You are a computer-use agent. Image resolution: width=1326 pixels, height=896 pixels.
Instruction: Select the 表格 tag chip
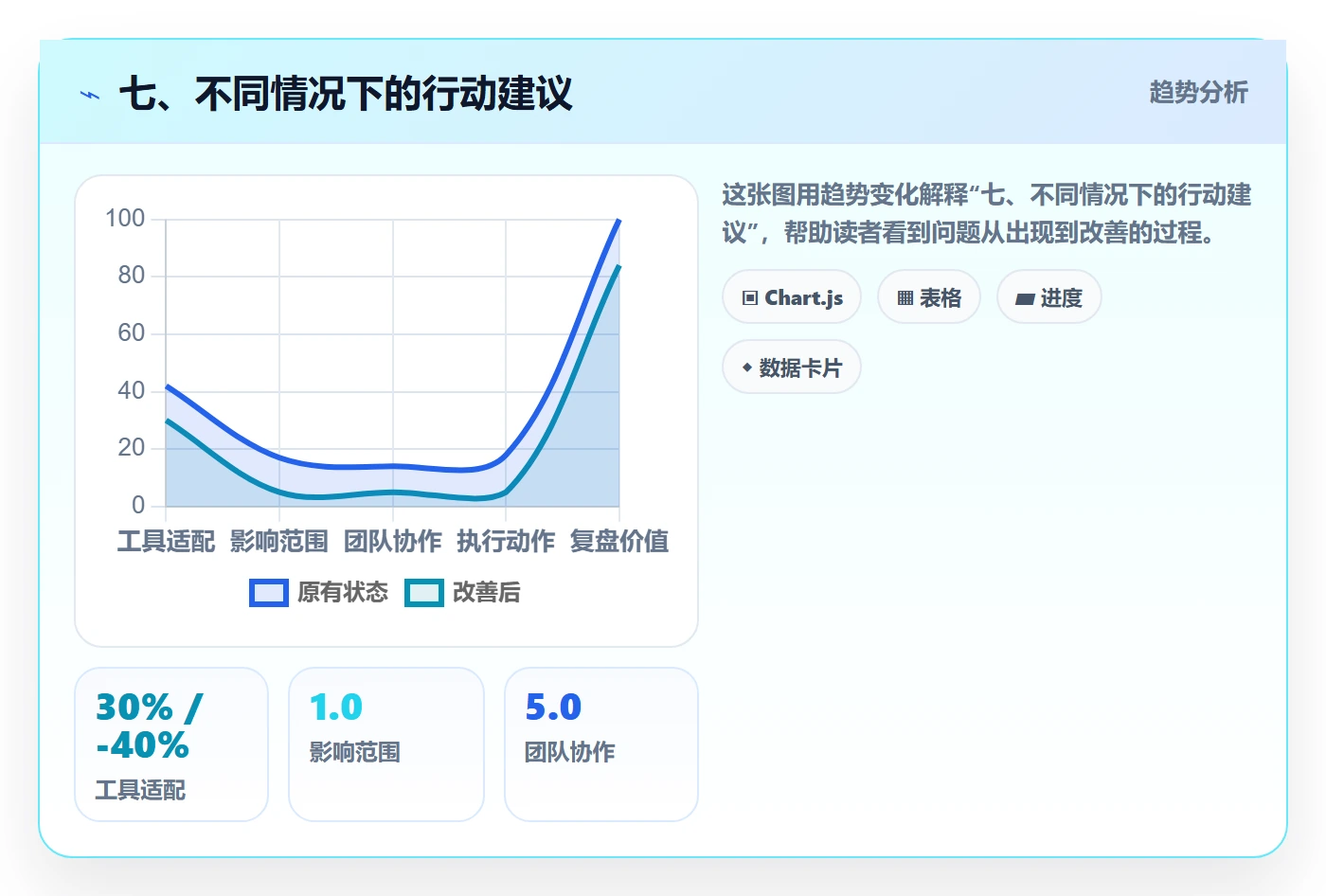929,297
